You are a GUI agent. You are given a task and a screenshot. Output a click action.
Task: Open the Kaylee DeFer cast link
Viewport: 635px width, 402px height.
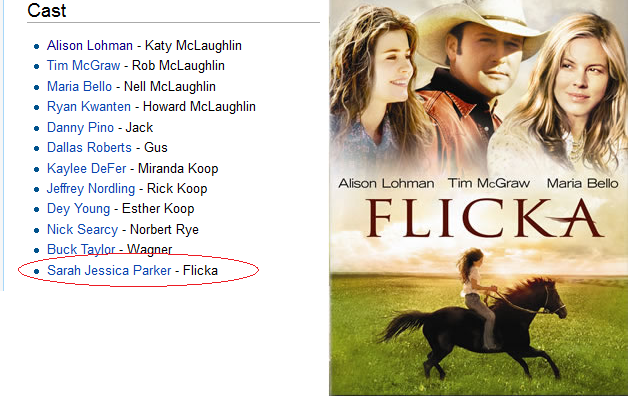click(x=87, y=168)
